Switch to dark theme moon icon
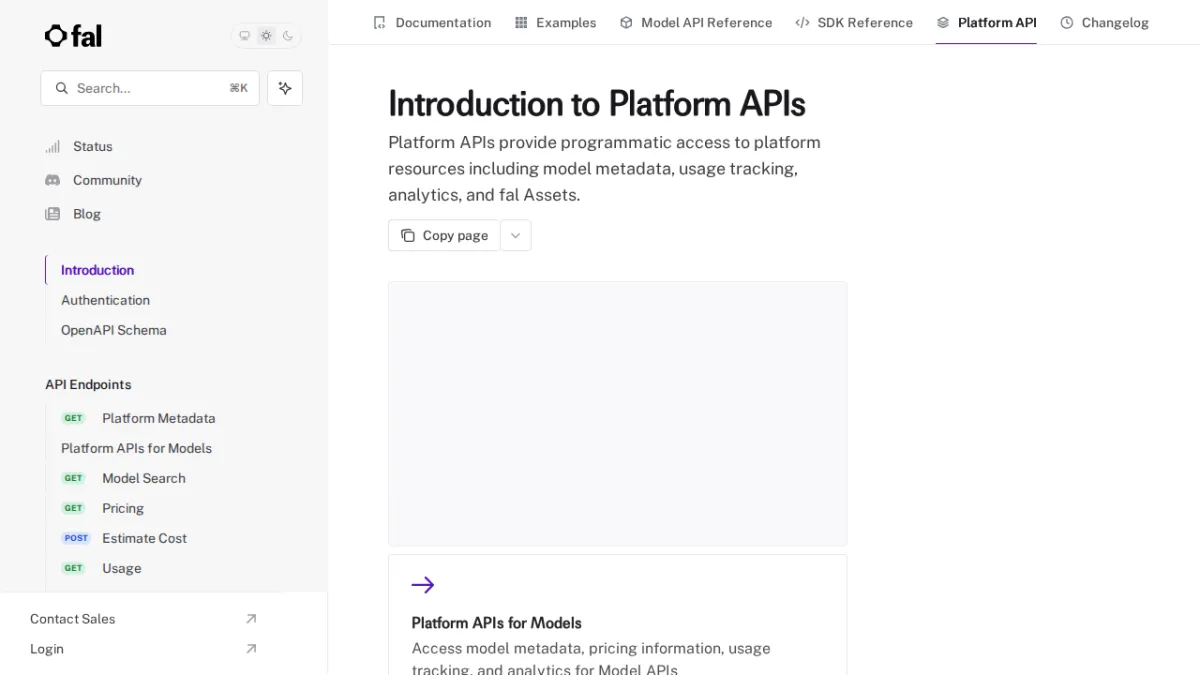The height and width of the screenshot is (675, 1200). [x=288, y=36]
